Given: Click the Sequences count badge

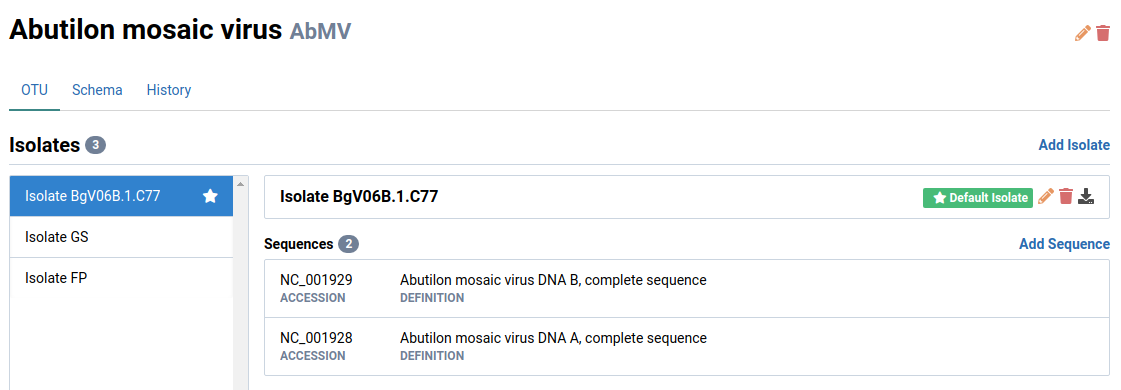Looking at the screenshot, I should tap(348, 244).
